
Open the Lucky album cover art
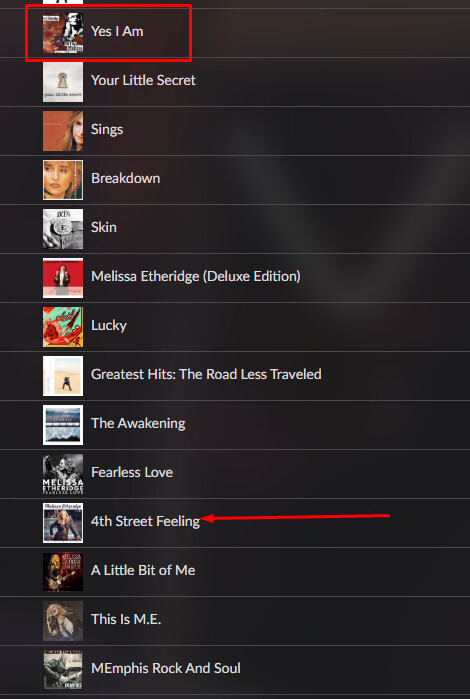coord(63,327)
